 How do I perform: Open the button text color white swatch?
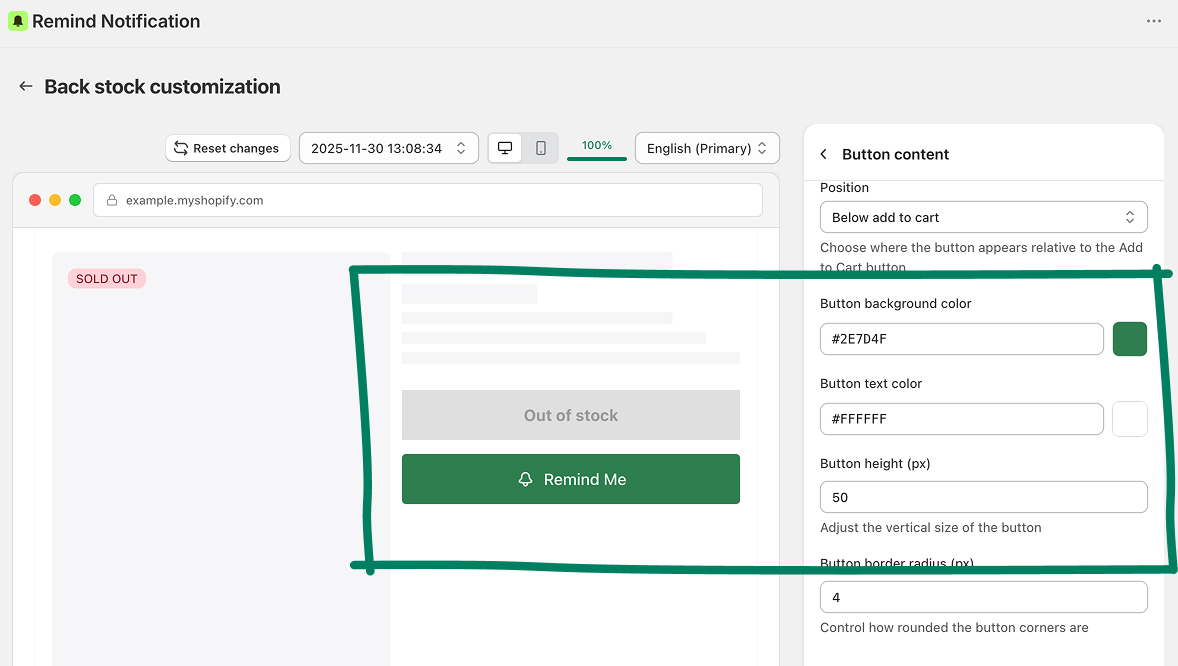click(x=1129, y=419)
